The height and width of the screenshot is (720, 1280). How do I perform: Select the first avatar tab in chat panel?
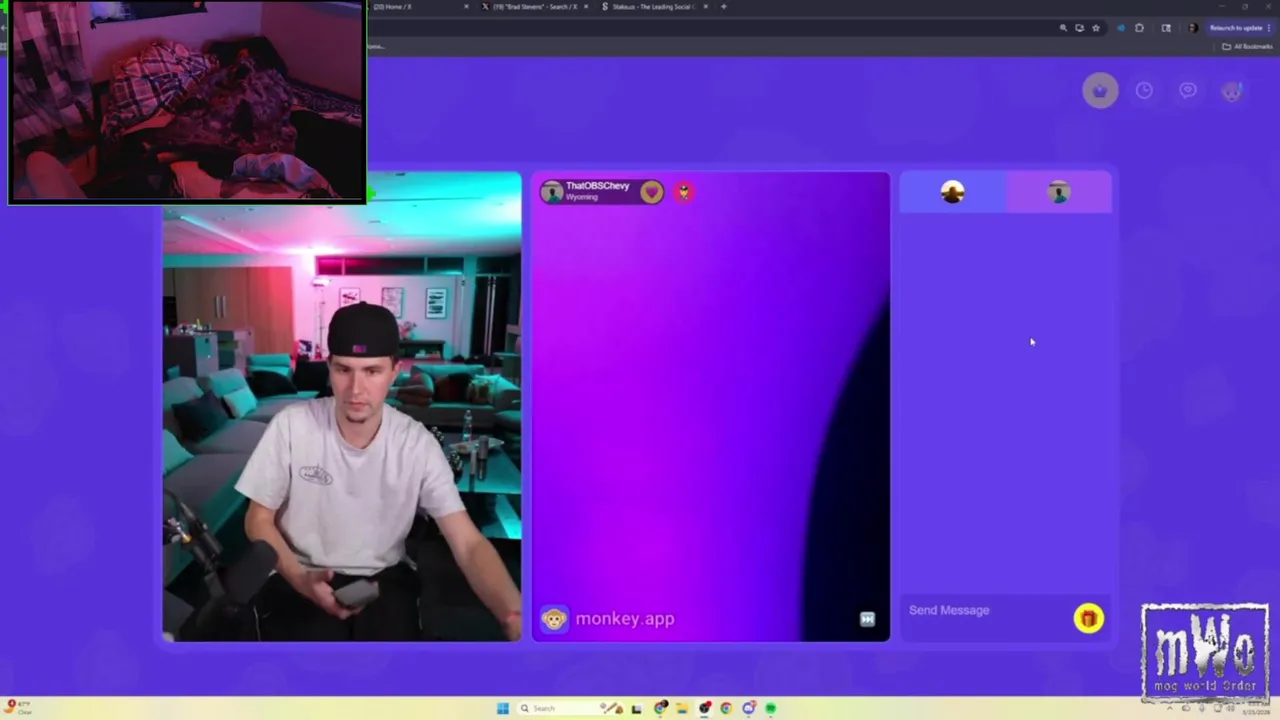(x=952, y=192)
